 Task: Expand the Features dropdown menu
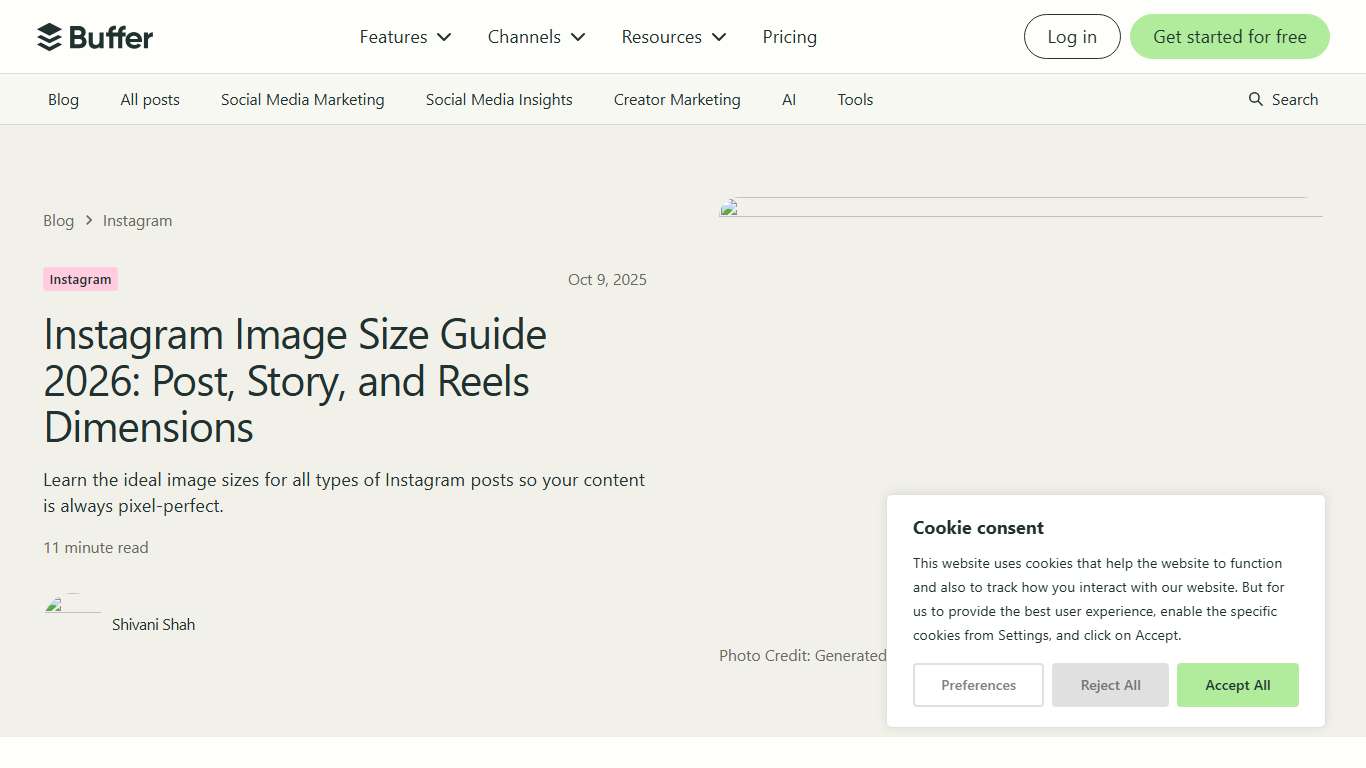tap(404, 37)
